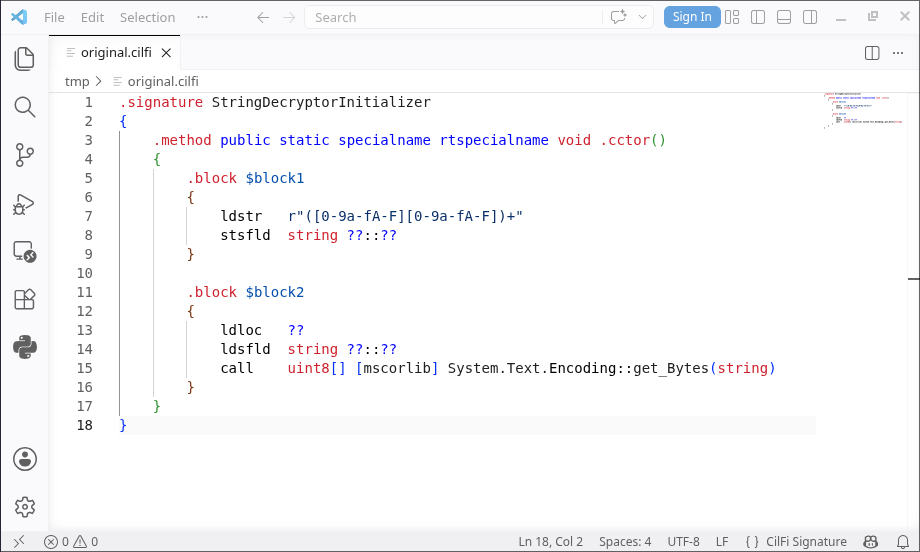The height and width of the screenshot is (552, 920).
Task: Open Customize Layout button
Action: click(x=732, y=17)
